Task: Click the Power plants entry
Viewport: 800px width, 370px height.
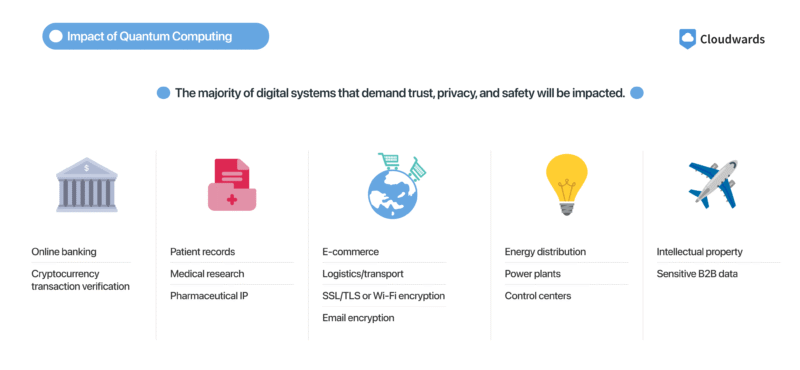Action: coord(533,274)
